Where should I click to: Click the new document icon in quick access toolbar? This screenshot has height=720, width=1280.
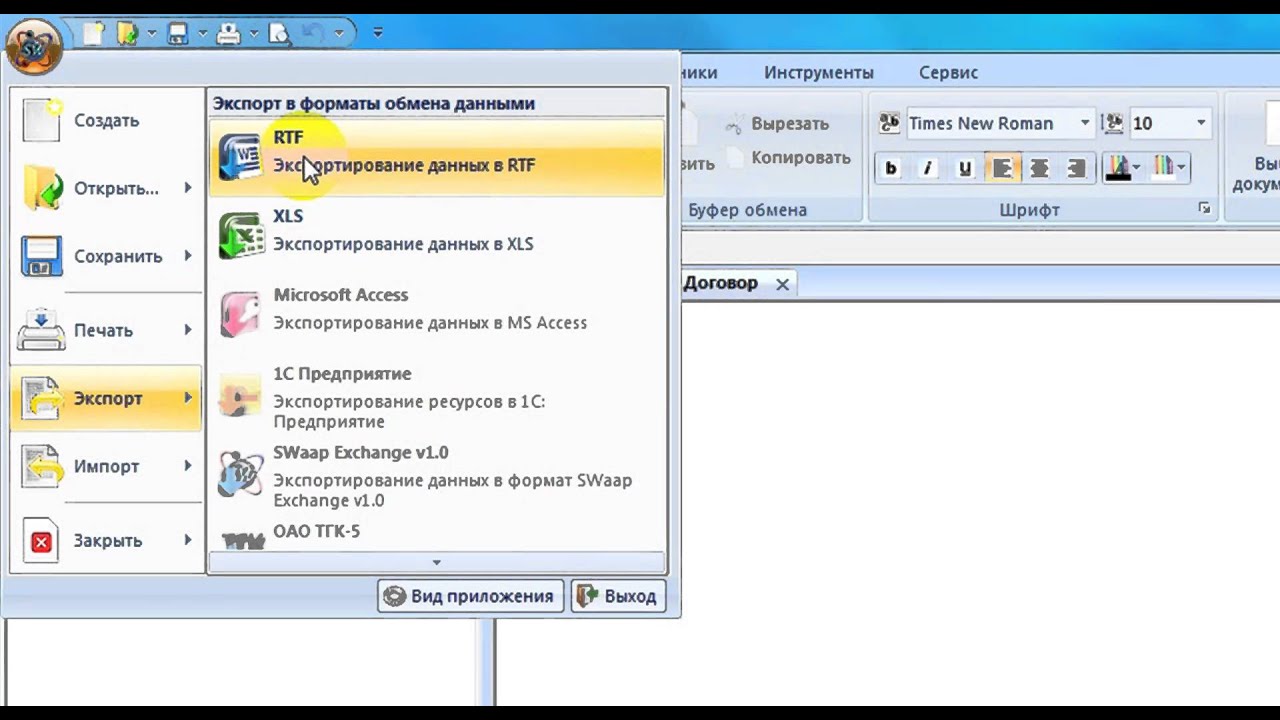(93, 34)
